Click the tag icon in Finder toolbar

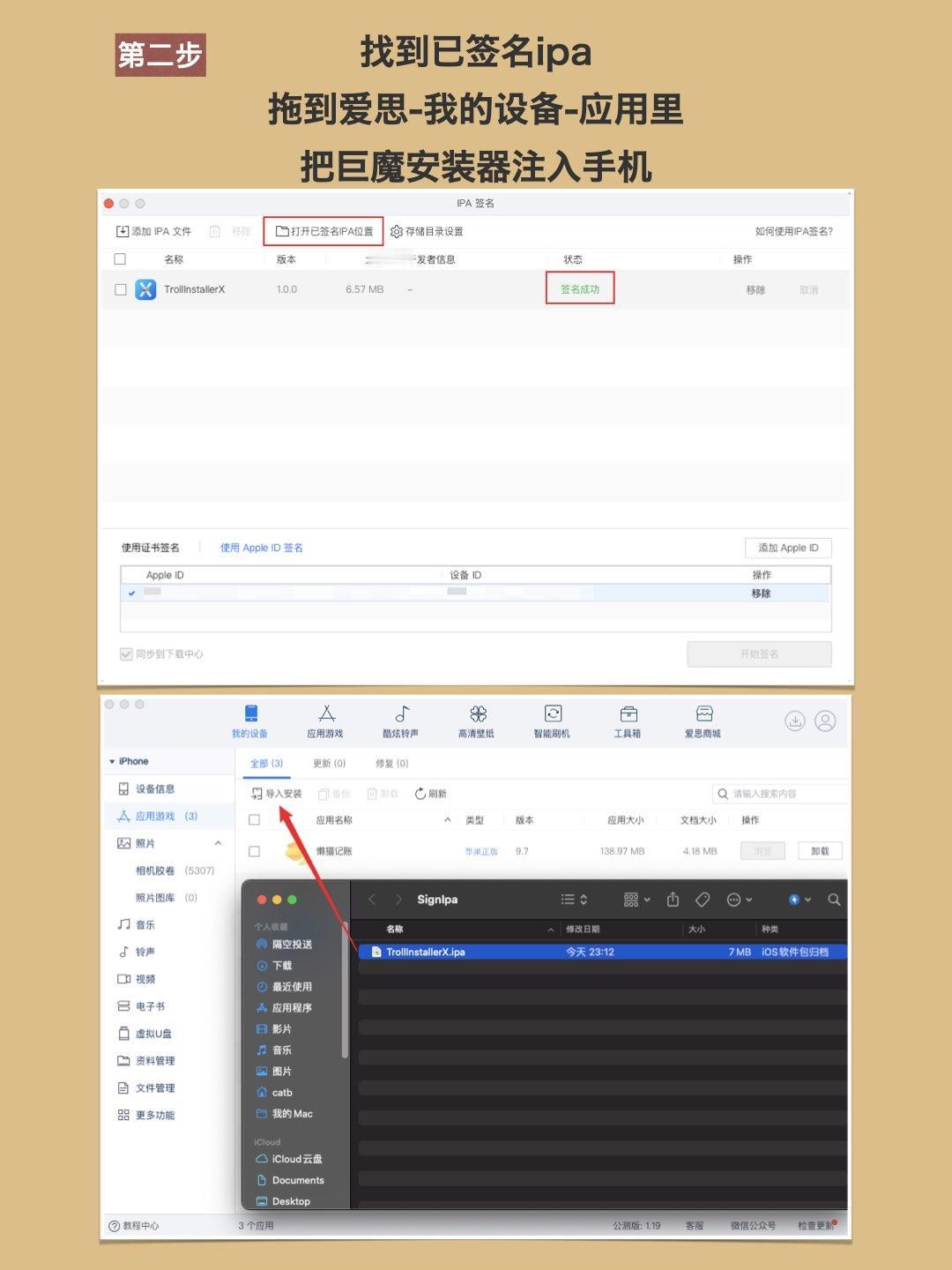click(x=703, y=900)
